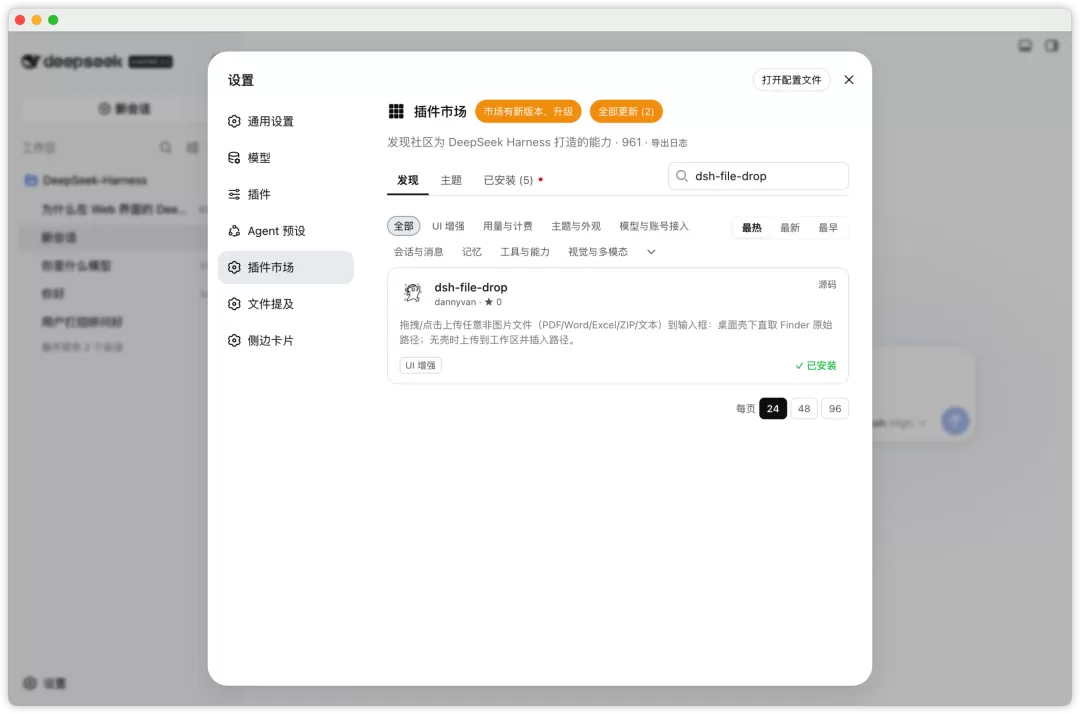Select the 主题与外观 category filter
Screen dimensions: 1080x714
[x=576, y=226]
